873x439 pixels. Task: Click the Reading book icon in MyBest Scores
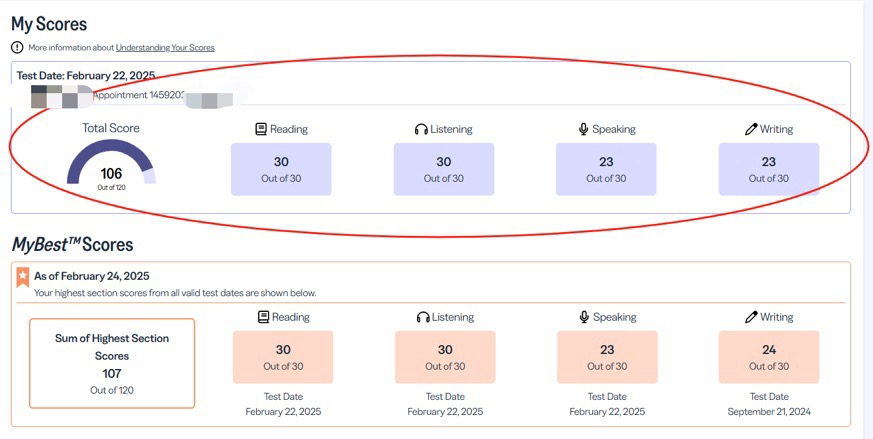point(263,317)
